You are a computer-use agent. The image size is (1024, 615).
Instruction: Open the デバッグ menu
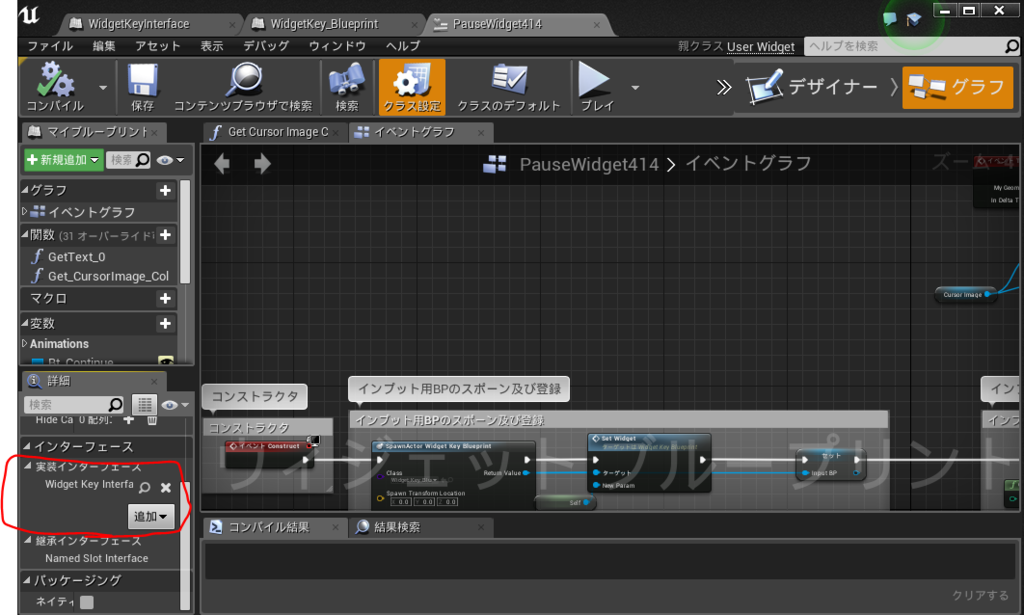(x=266, y=46)
